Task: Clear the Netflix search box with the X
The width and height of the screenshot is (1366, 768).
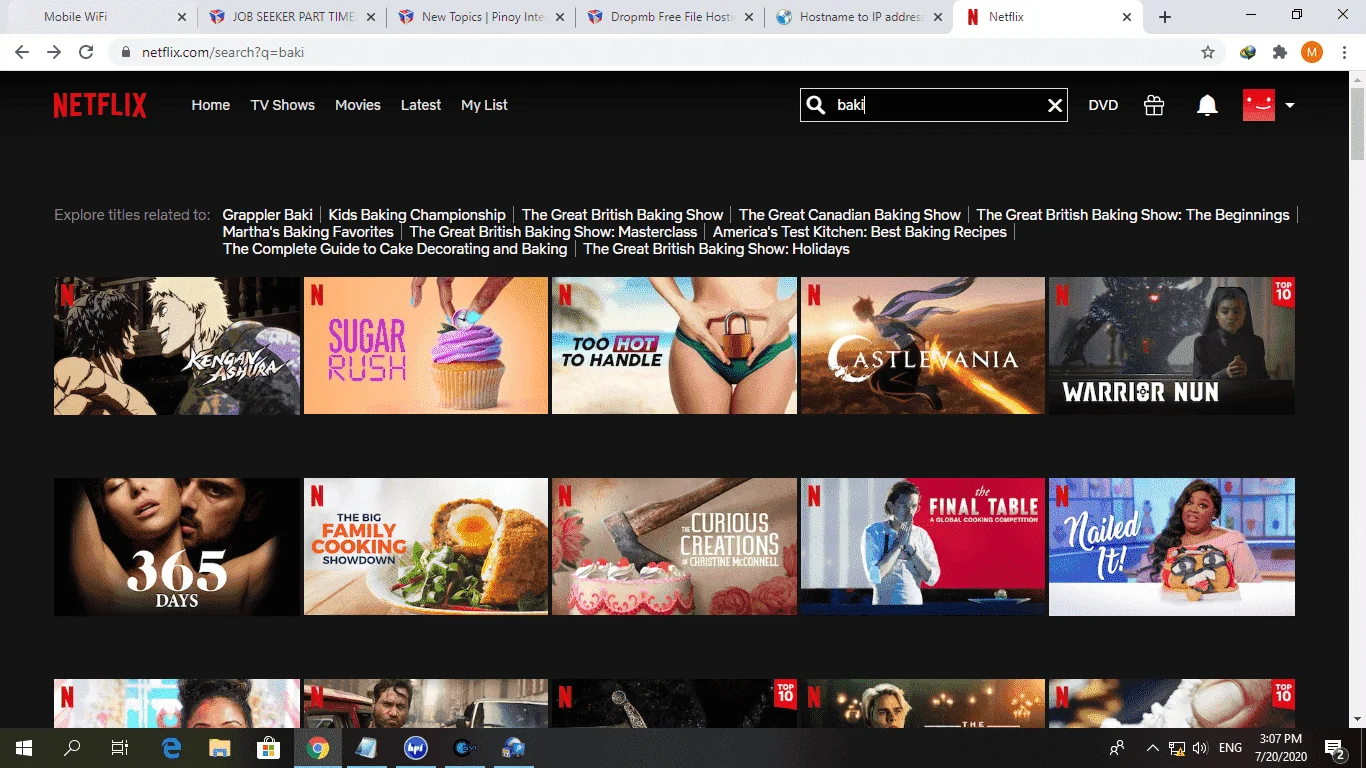Action: point(1055,105)
